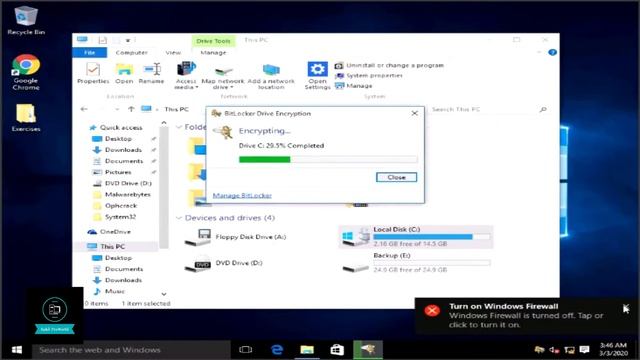
Task: Open Exercises folder on desktop
Action: [x=26, y=118]
